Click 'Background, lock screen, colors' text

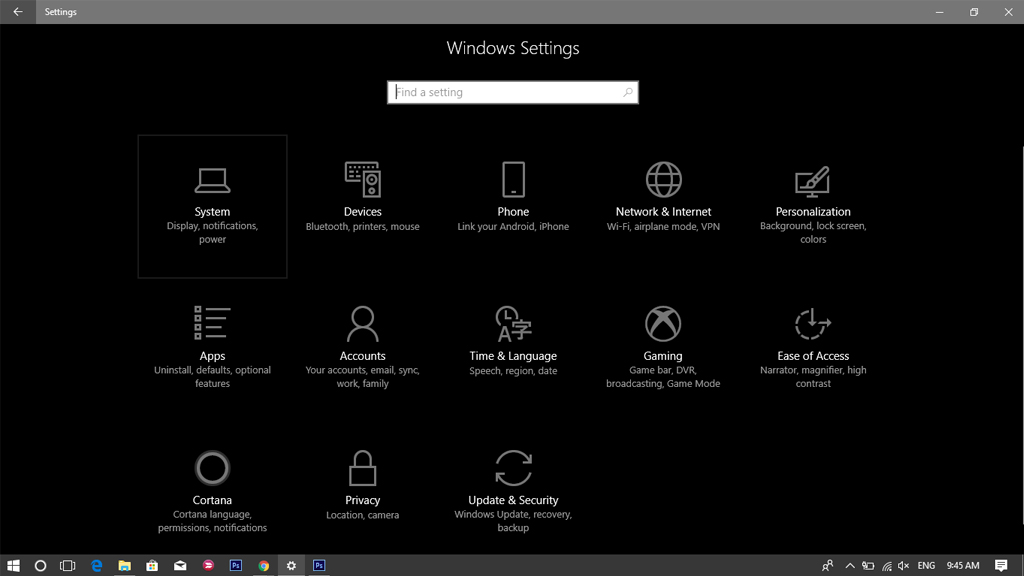pyautogui.click(x=813, y=232)
